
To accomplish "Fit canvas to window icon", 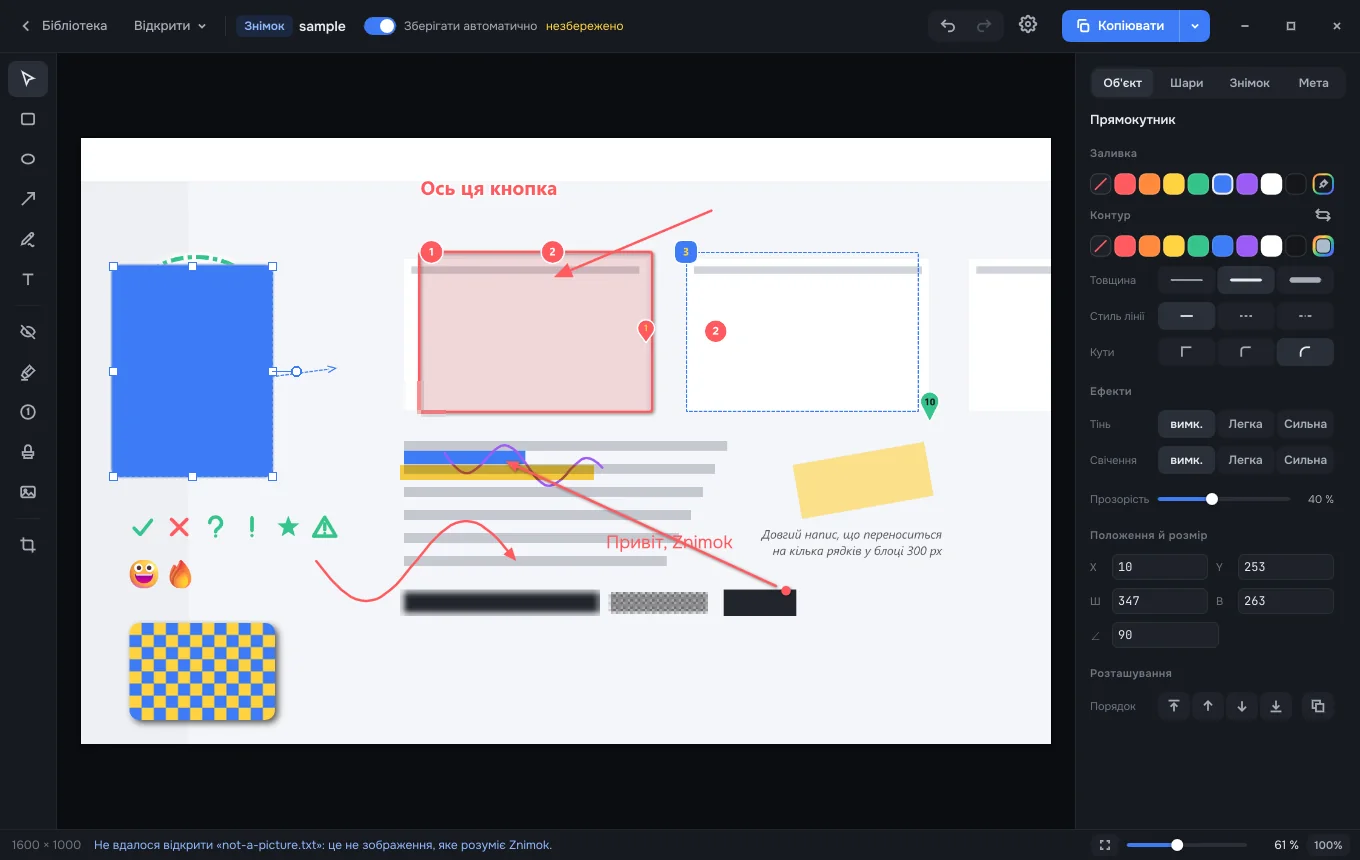I will [1105, 845].
